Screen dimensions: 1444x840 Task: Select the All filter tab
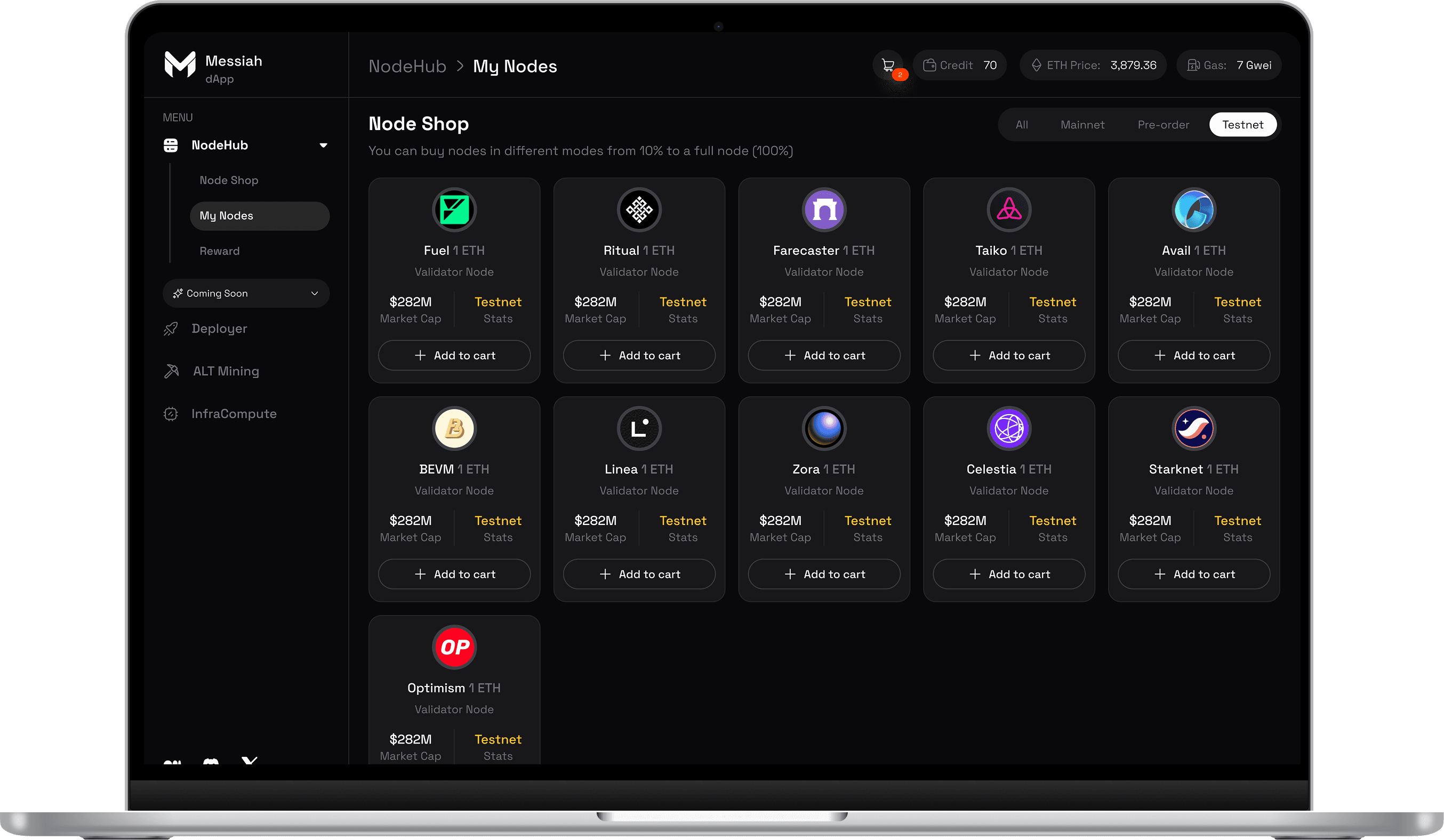(x=1022, y=125)
